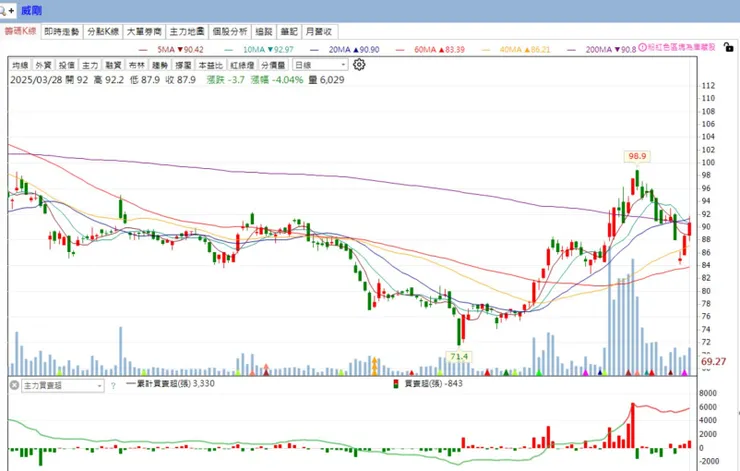Click the 5MA 90.42 legend value
740x471 pixels.
click(x=180, y=50)
